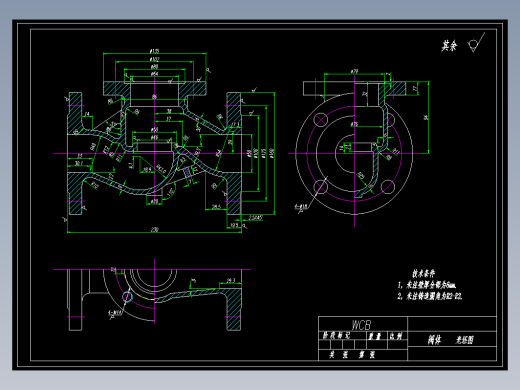Click the 其余 label at top right
The height and width of the screenshot is (390, 520).
pos(449,46)
